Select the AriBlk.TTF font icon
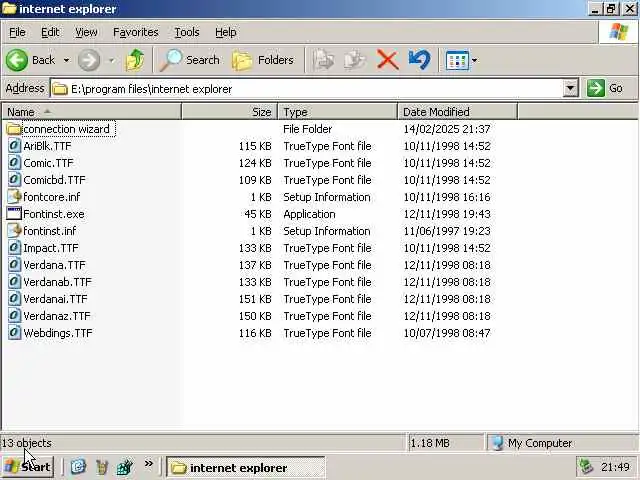 pyautogui.click(x=14, y=146)
